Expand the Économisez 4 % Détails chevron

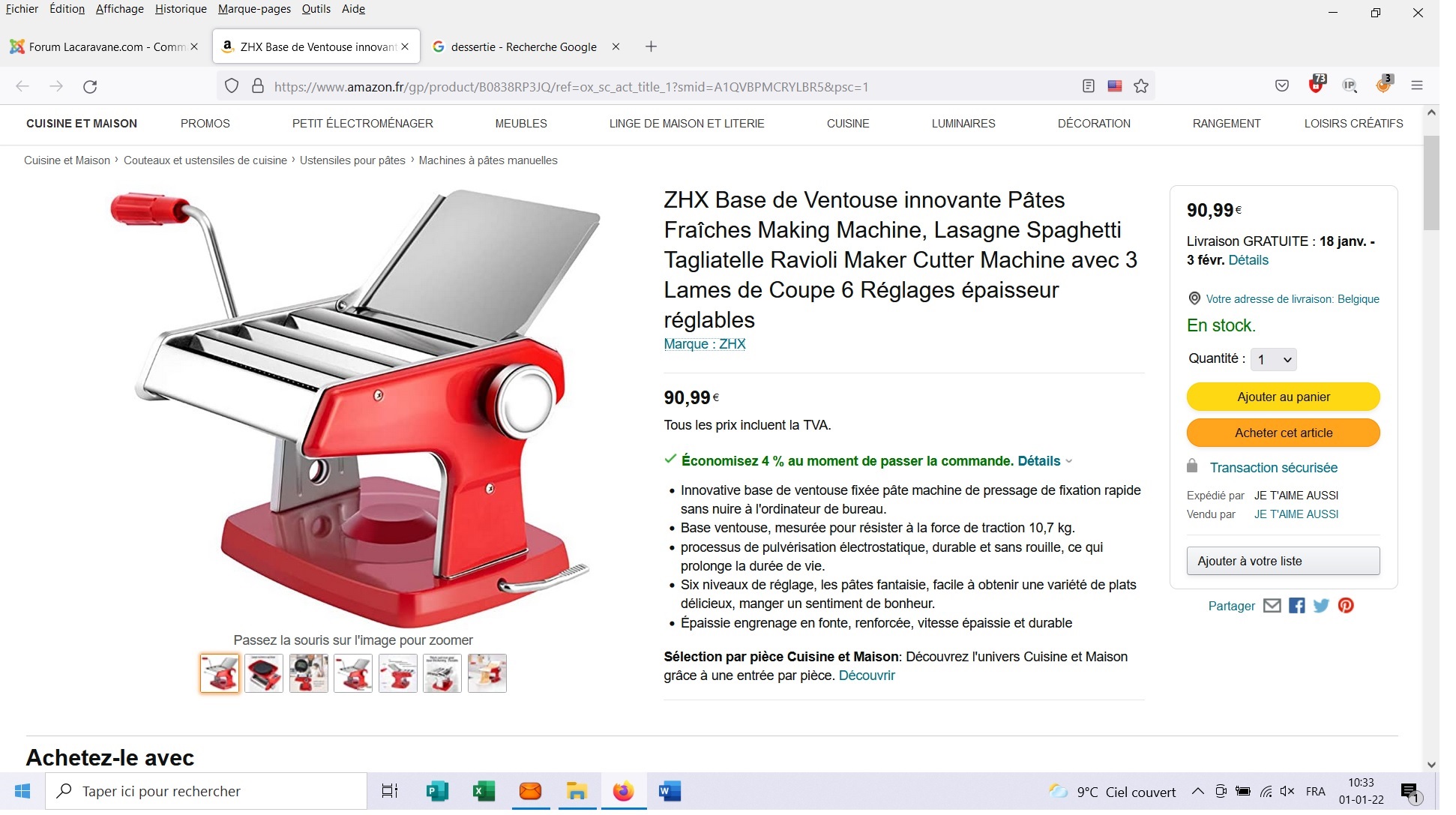pos(1069,461)
